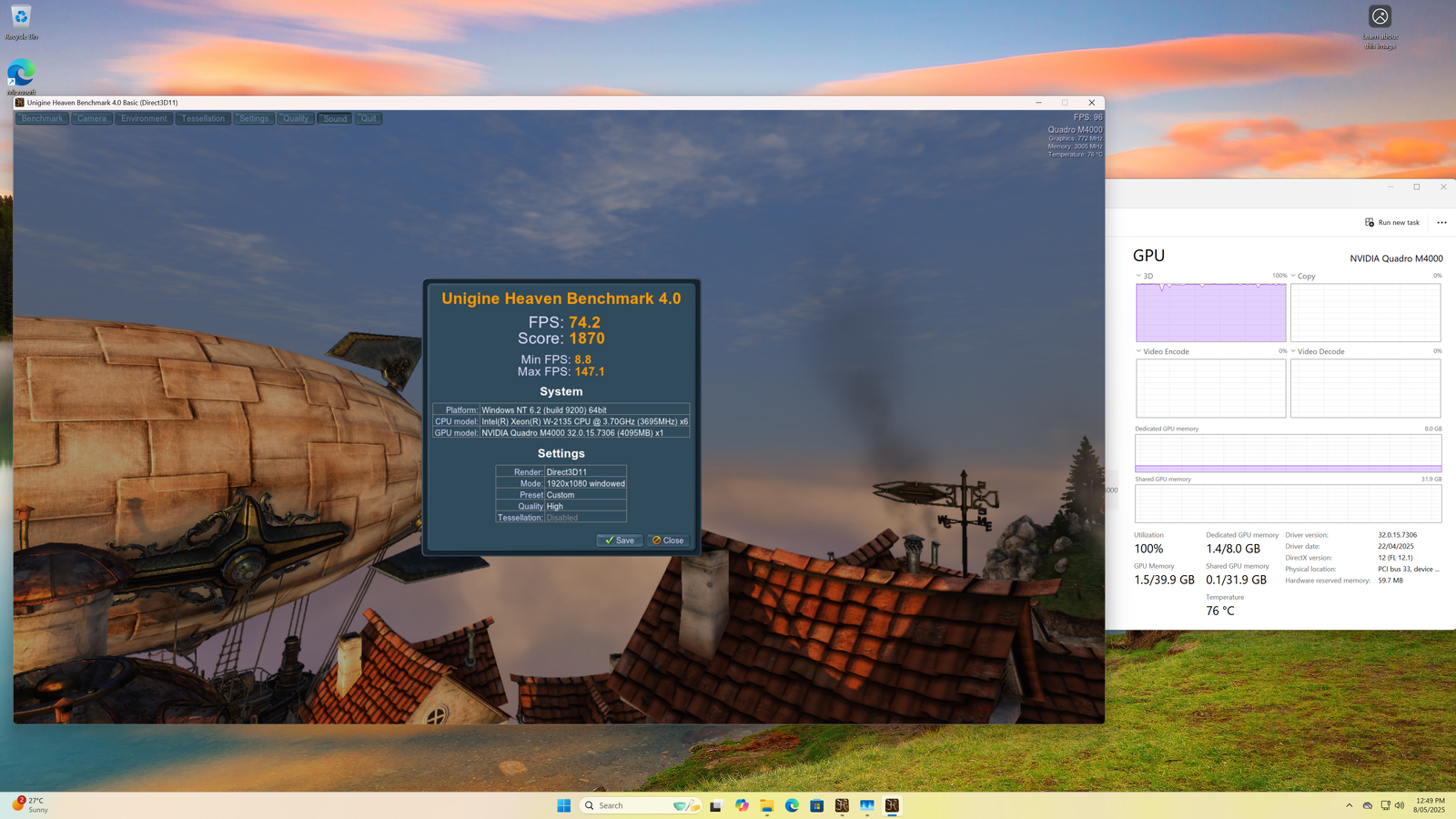This screenshot has height=819, width=1456.
Task: Click the 1920x1080 windowed mode cell
Action: pos(585,483)
